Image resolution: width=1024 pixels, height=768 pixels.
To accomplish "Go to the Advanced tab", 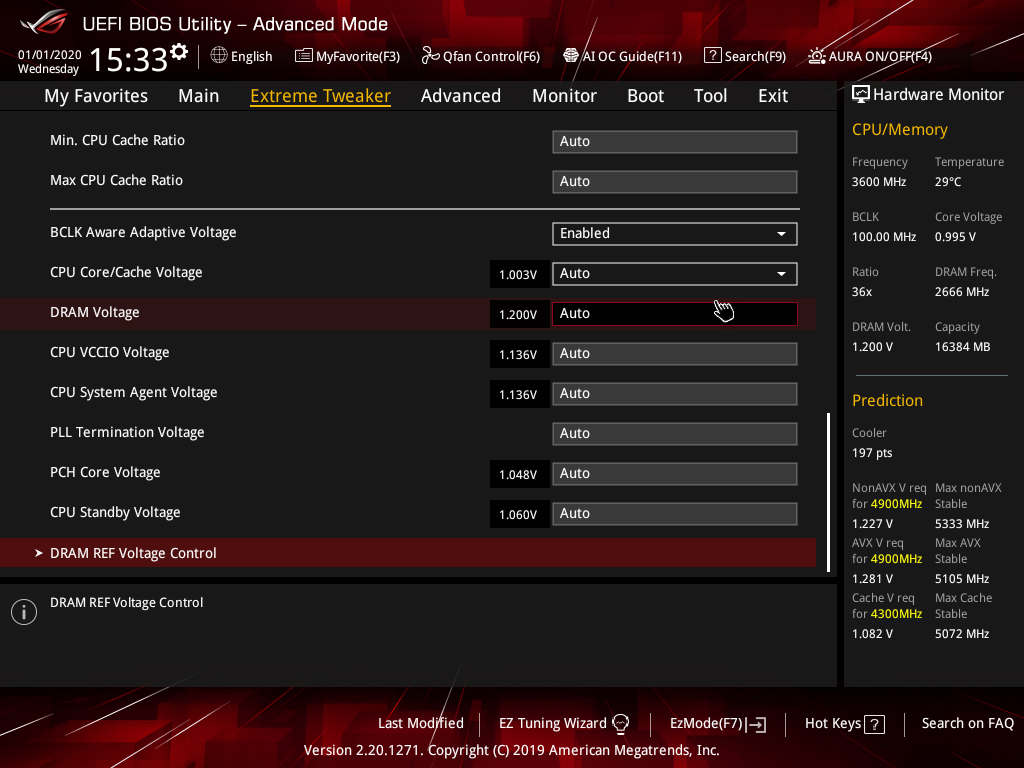I will (461, 96).
